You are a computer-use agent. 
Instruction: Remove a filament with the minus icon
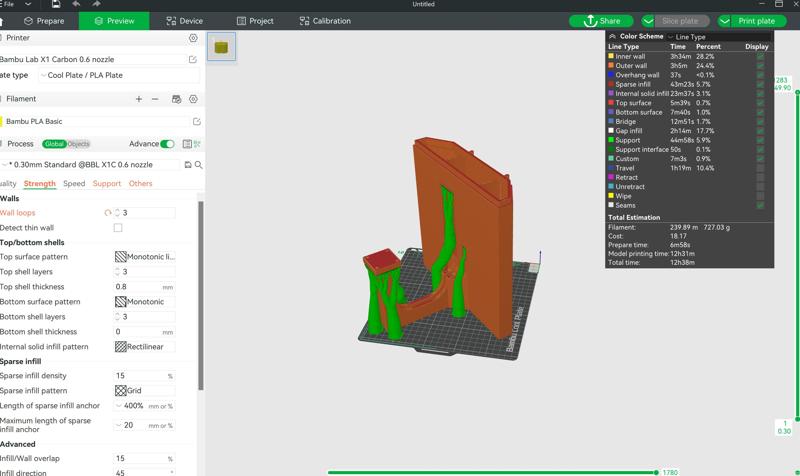pyautogui.click(x=155, y=99)
